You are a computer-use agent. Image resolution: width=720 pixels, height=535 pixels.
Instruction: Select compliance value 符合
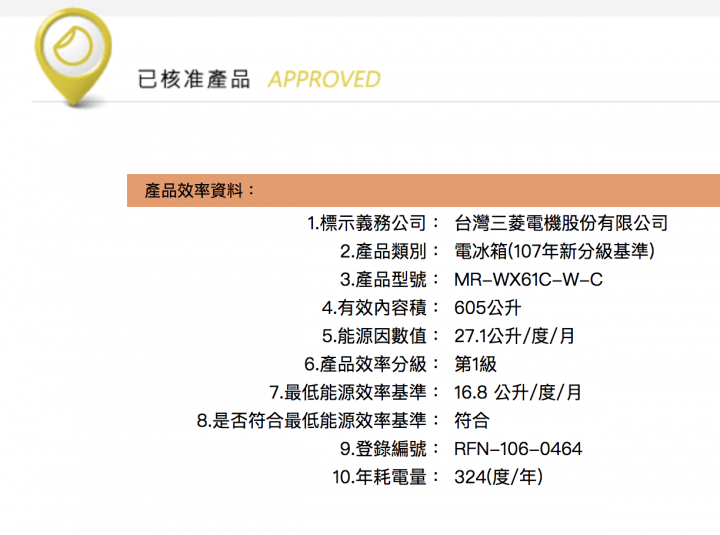[x=472, y=420]
